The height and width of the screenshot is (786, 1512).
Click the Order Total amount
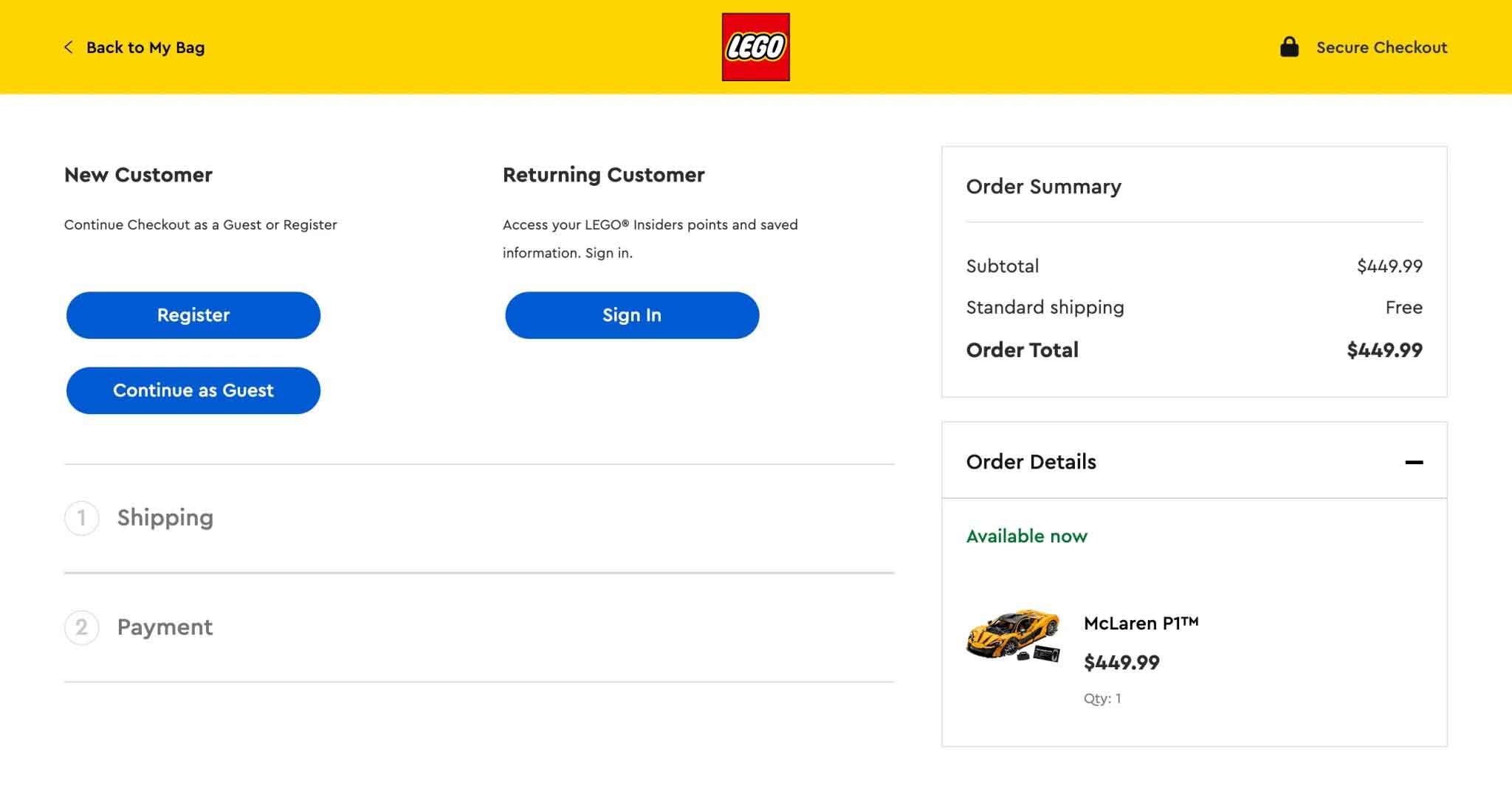[1384, 350]
